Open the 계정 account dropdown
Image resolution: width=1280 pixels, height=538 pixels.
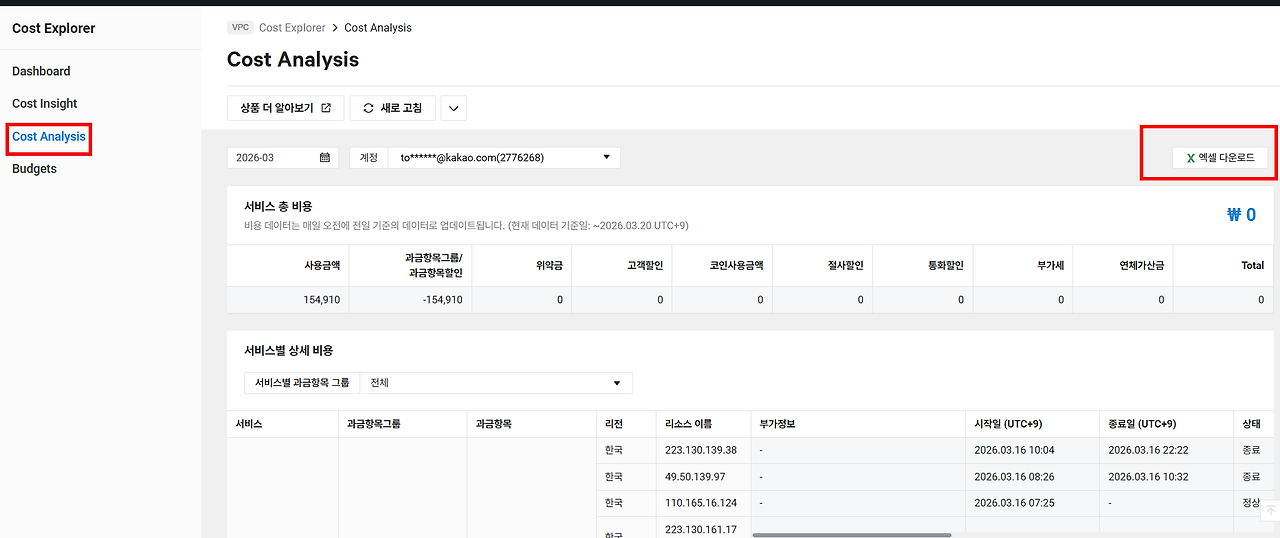click(504, 157)
